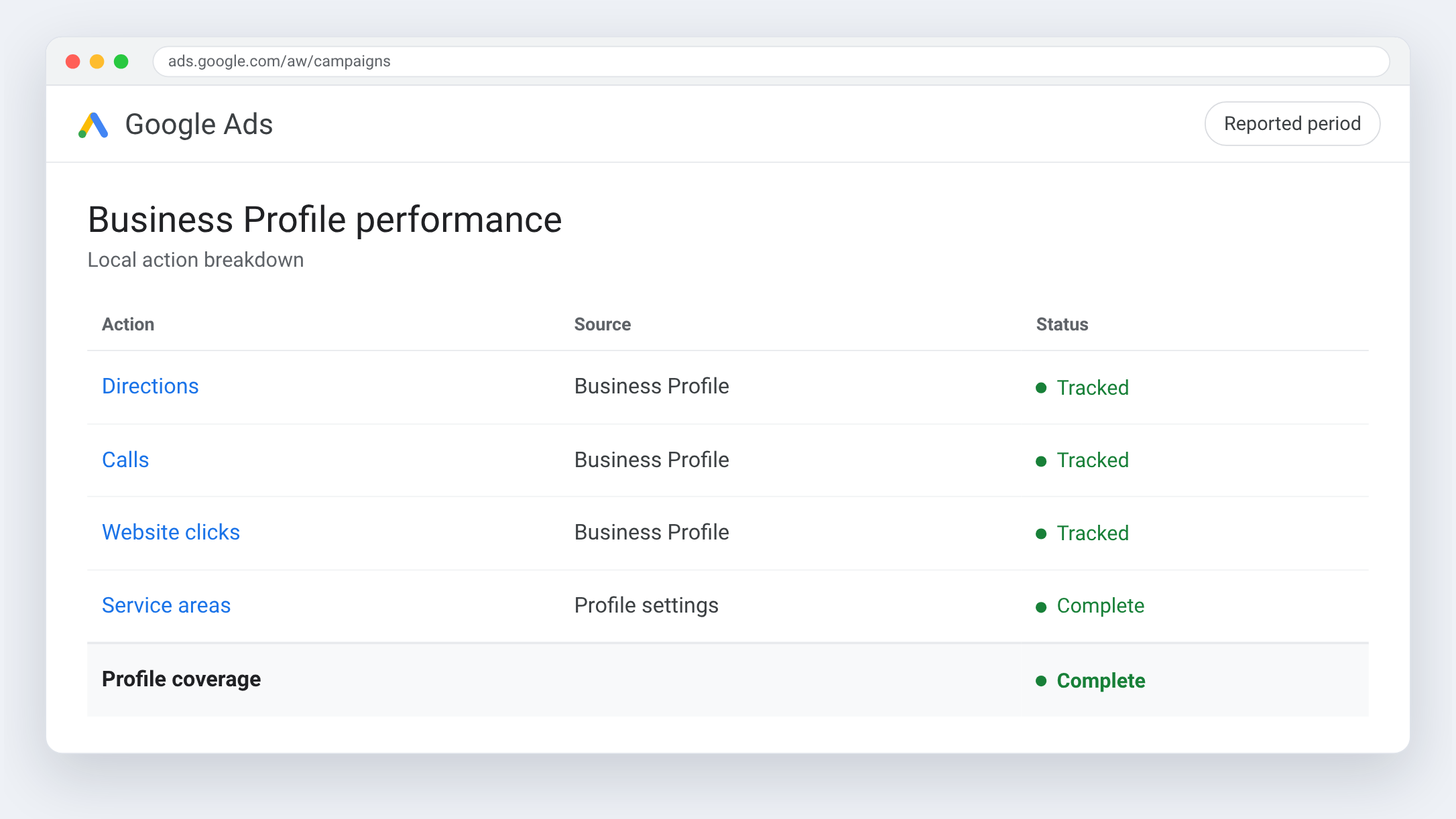Open the Calls action link
The width and height of the screenshot is (1456, 819).
[x=125, y=460]
